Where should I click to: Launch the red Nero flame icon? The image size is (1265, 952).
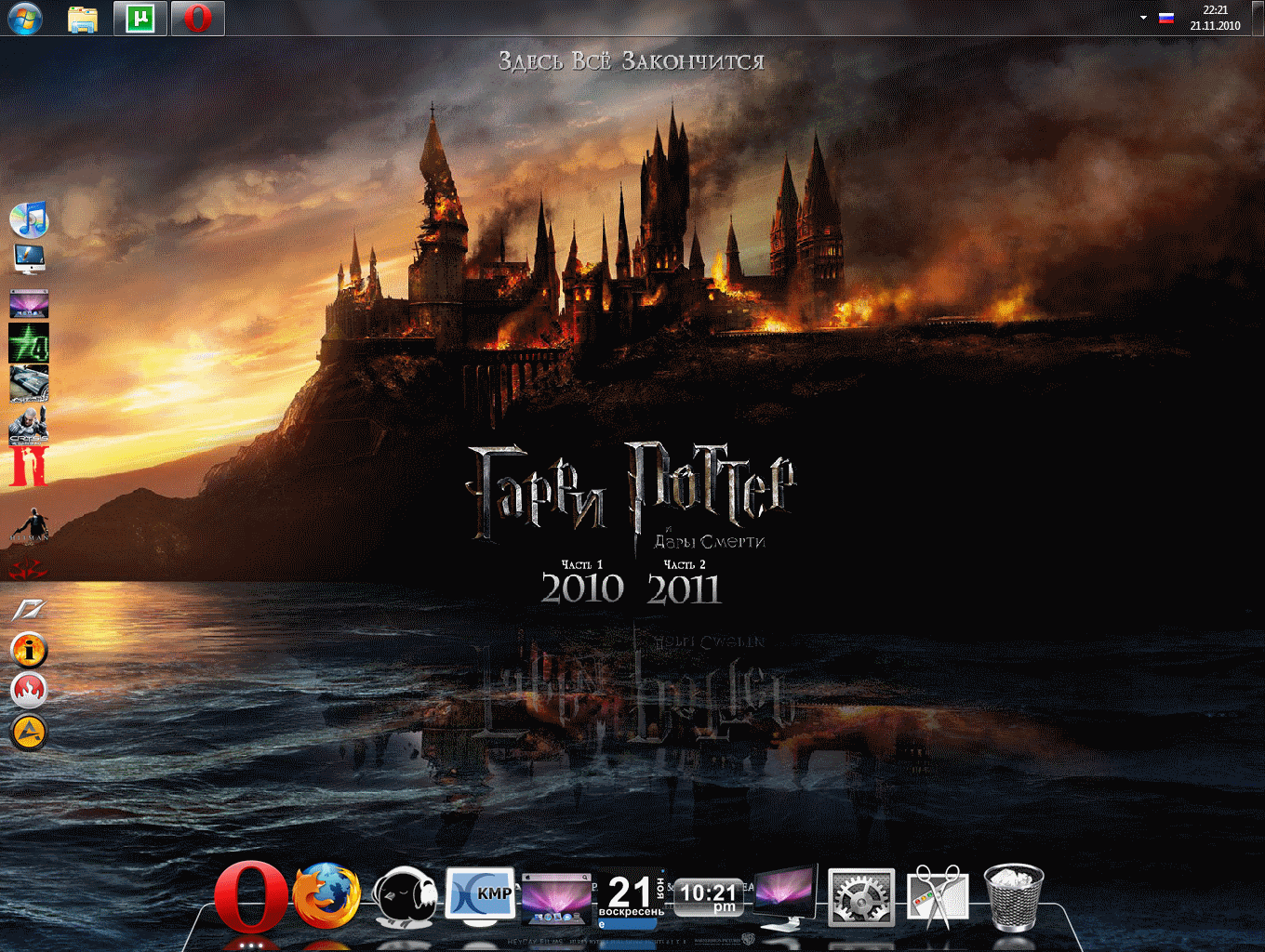pos(29,690)
